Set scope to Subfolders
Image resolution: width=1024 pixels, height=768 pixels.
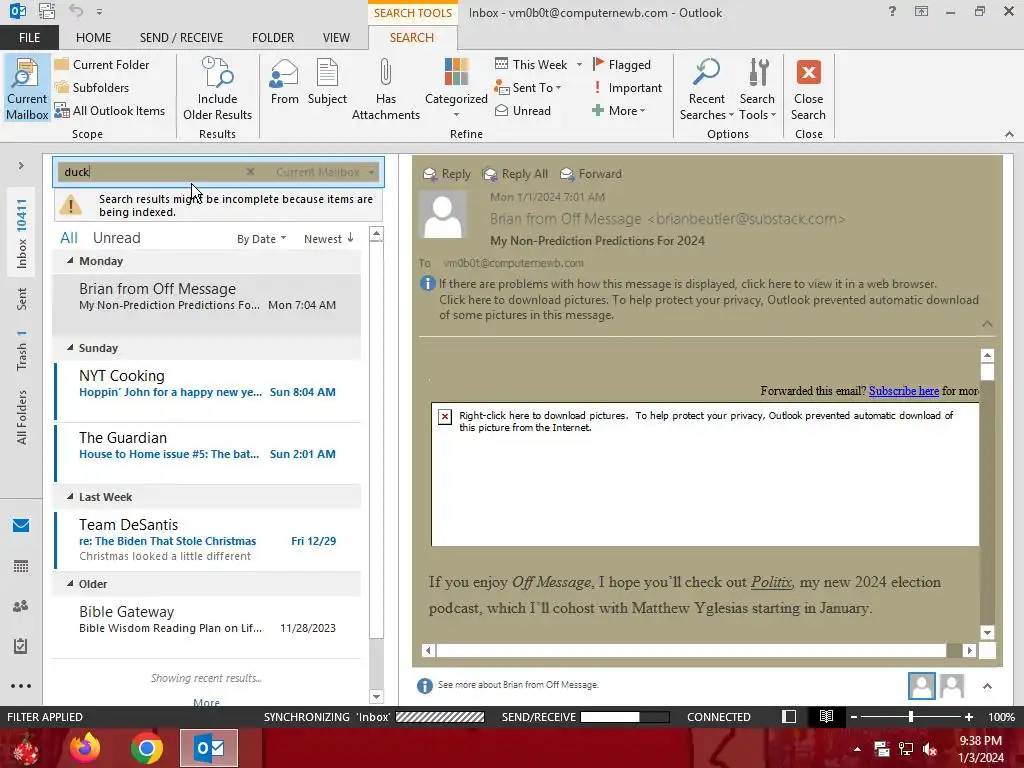(92, 87)
